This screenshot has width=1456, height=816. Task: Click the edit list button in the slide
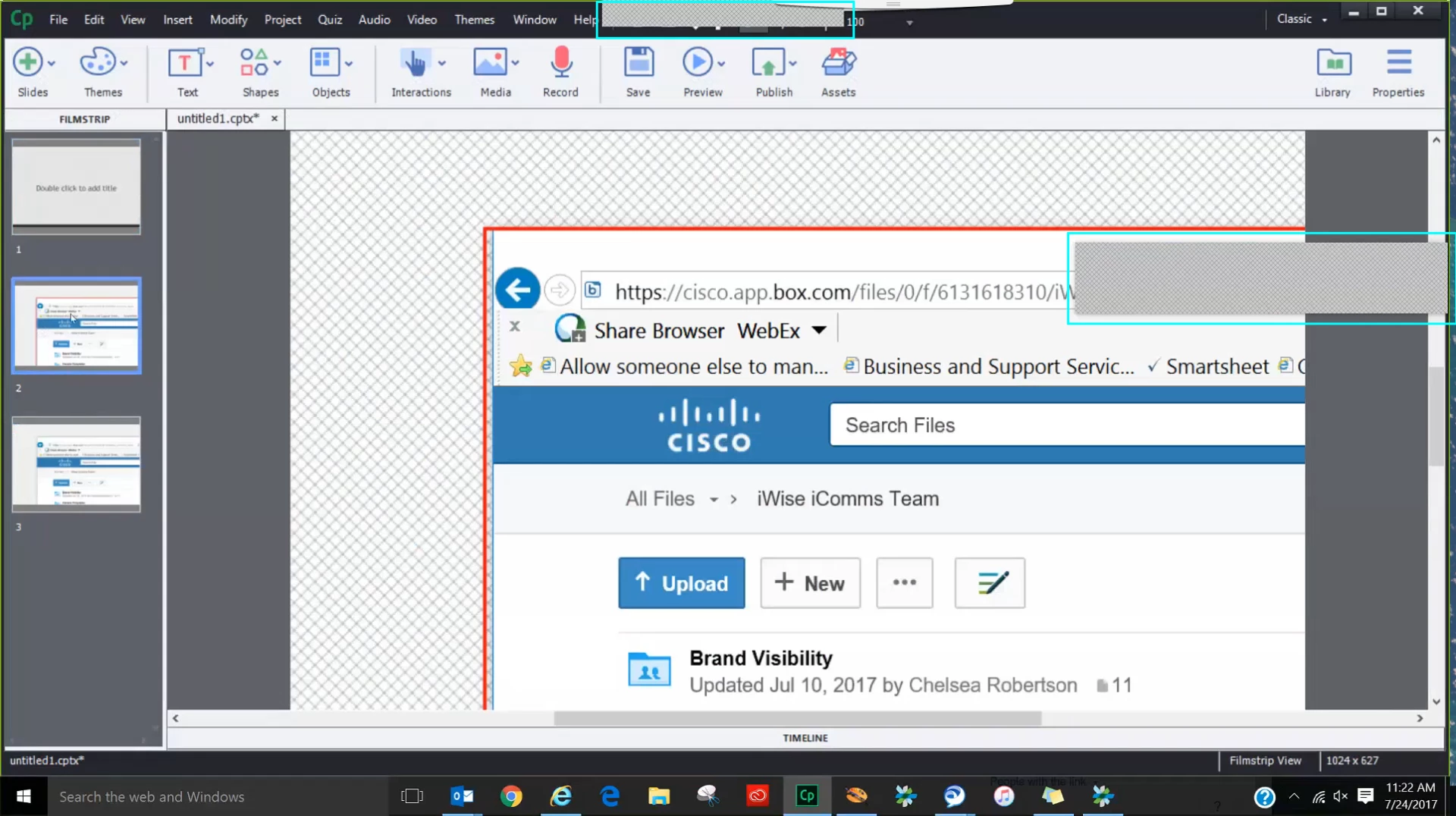(990, 582)
